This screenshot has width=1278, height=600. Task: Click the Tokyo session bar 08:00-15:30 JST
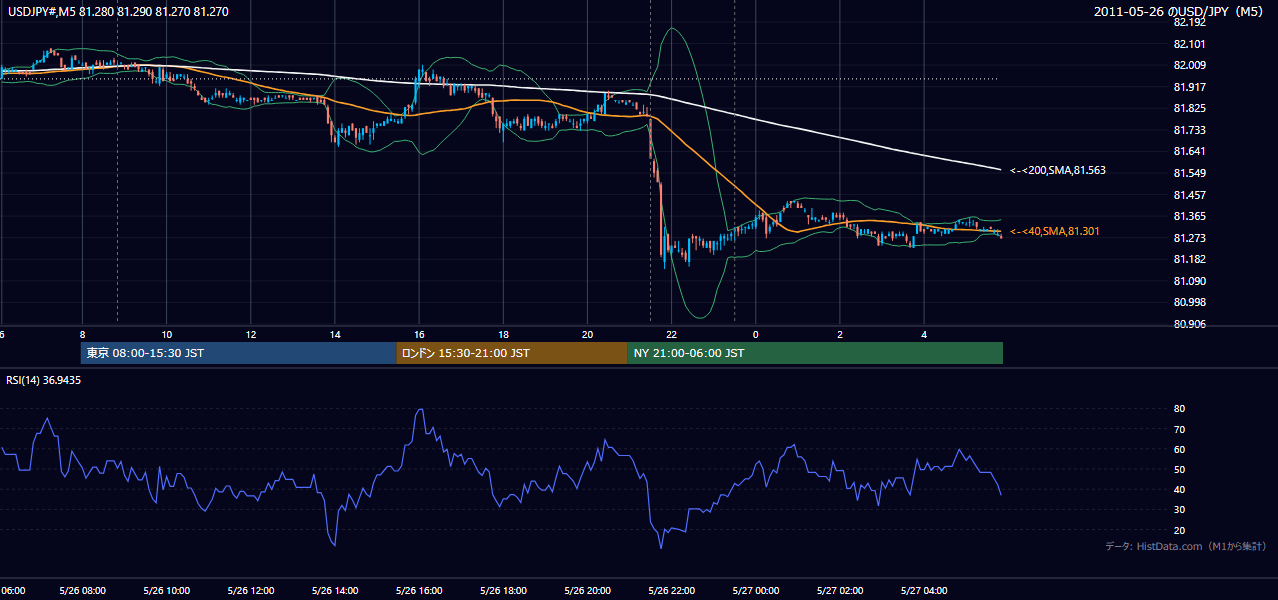[x=239, y=353]
